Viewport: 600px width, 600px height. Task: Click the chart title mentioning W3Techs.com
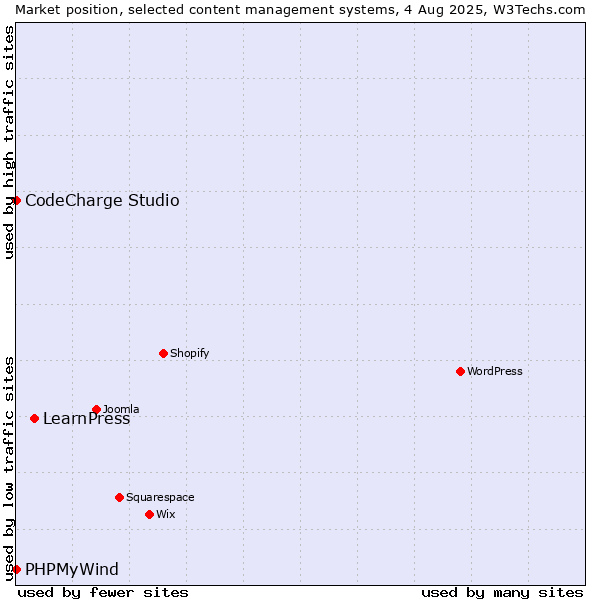(300, 10)
